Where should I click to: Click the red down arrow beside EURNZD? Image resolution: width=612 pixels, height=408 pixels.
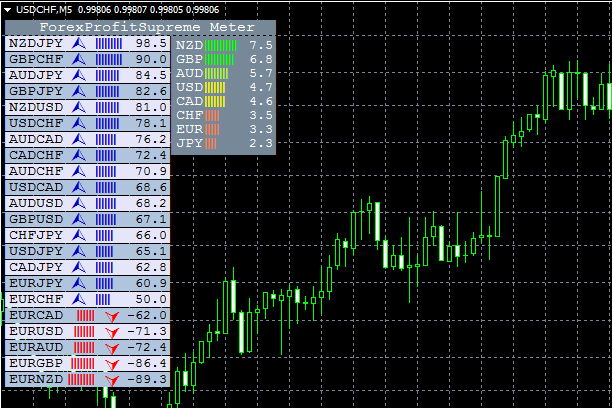[x=112, y=379]
